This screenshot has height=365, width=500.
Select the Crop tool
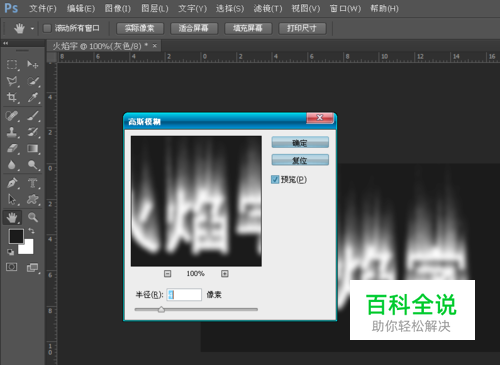[12, 97]
